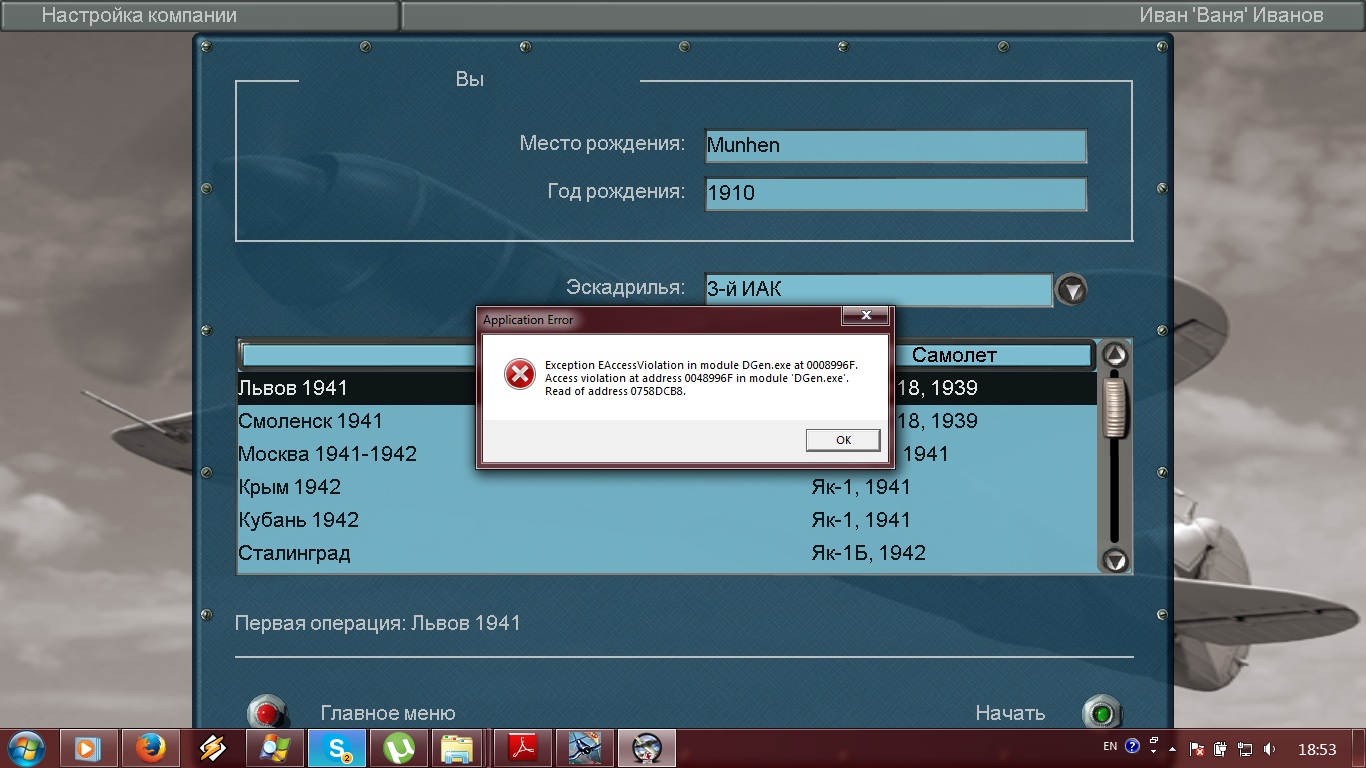Open Action Center flag icon
This screenshot has width=1366, height=768.
point(1196,748)
